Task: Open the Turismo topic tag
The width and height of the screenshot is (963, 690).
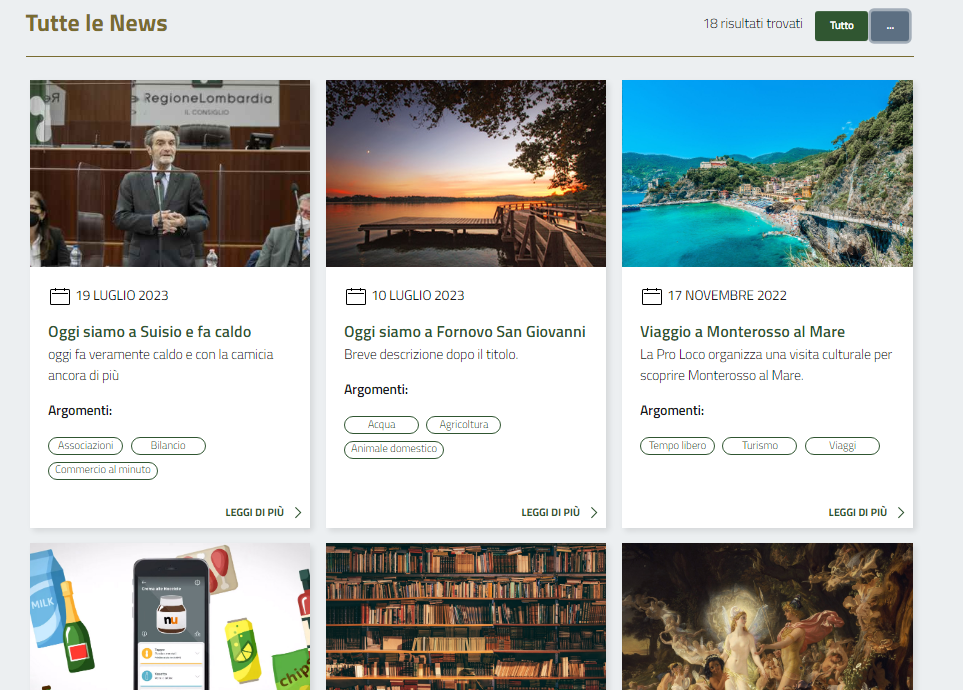Action: (x=759, y=446)
